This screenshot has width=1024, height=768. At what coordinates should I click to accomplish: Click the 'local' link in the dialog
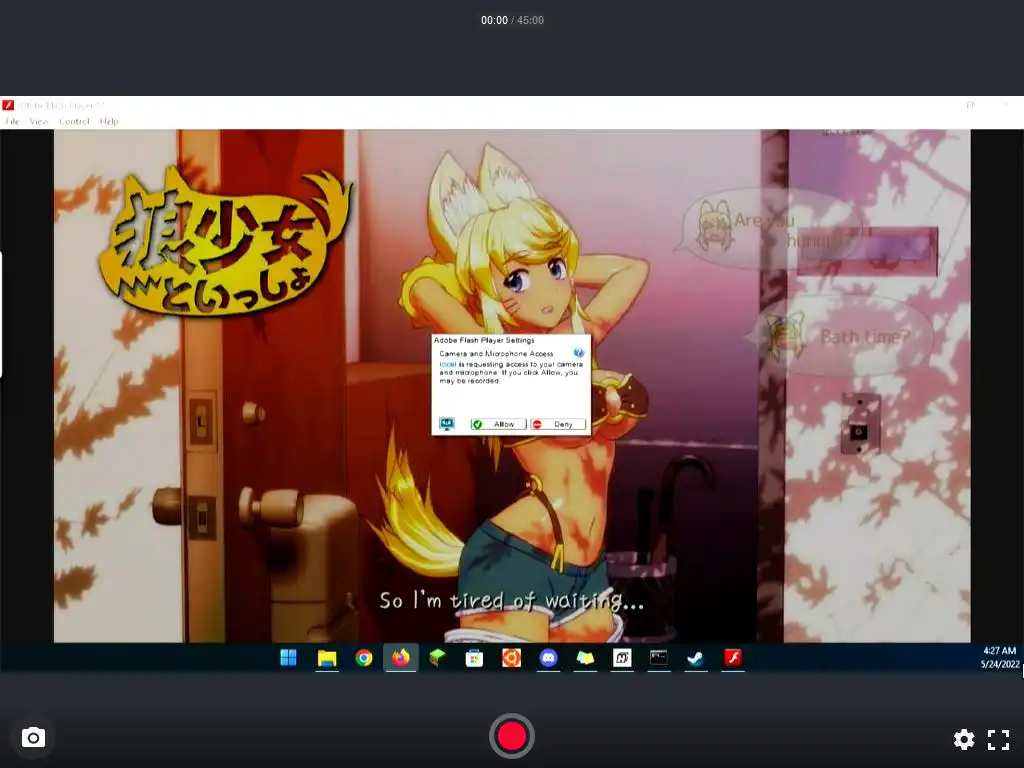click(447, 364)
